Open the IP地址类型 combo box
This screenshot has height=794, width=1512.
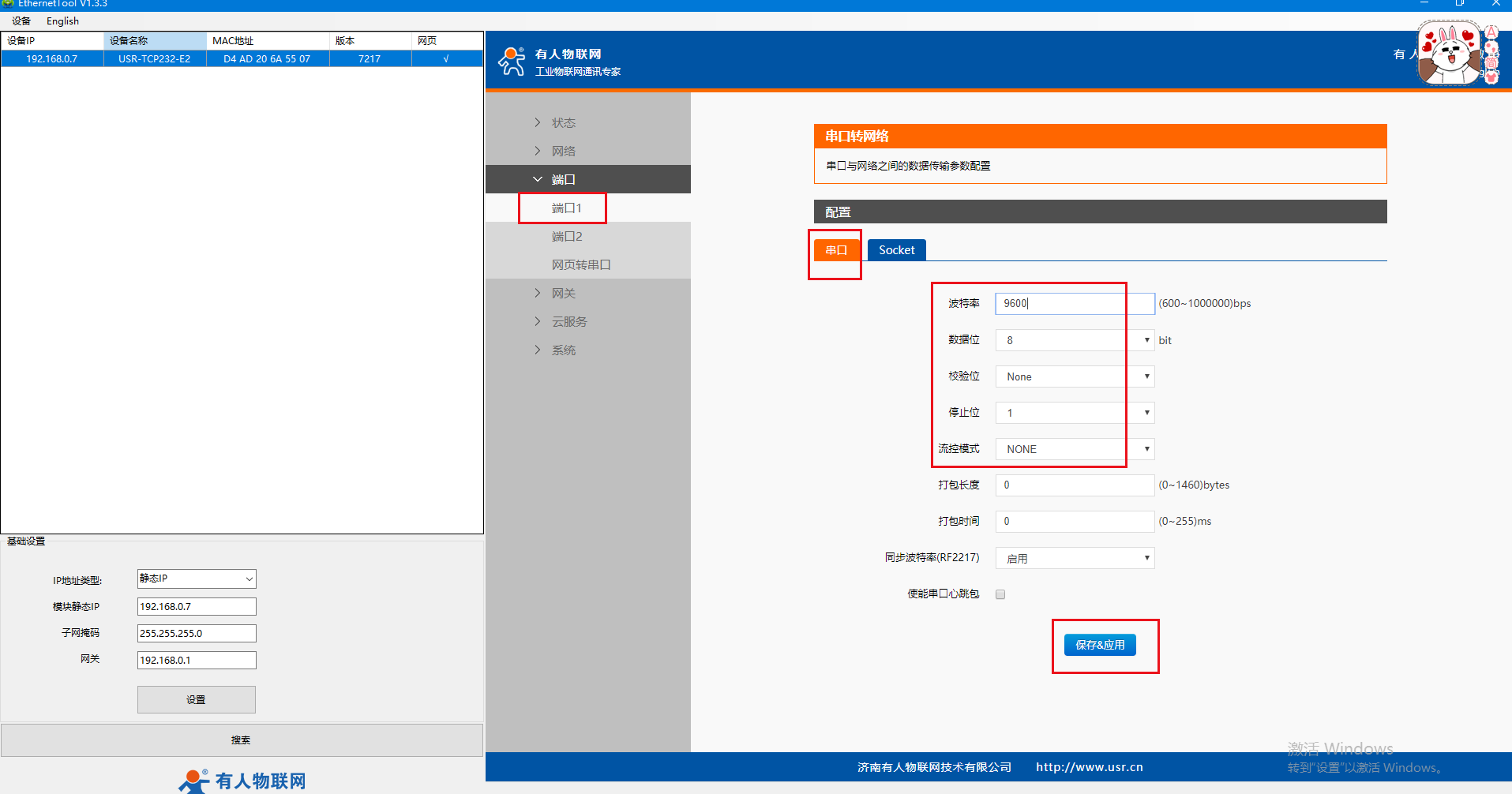(x=197, y=579)
